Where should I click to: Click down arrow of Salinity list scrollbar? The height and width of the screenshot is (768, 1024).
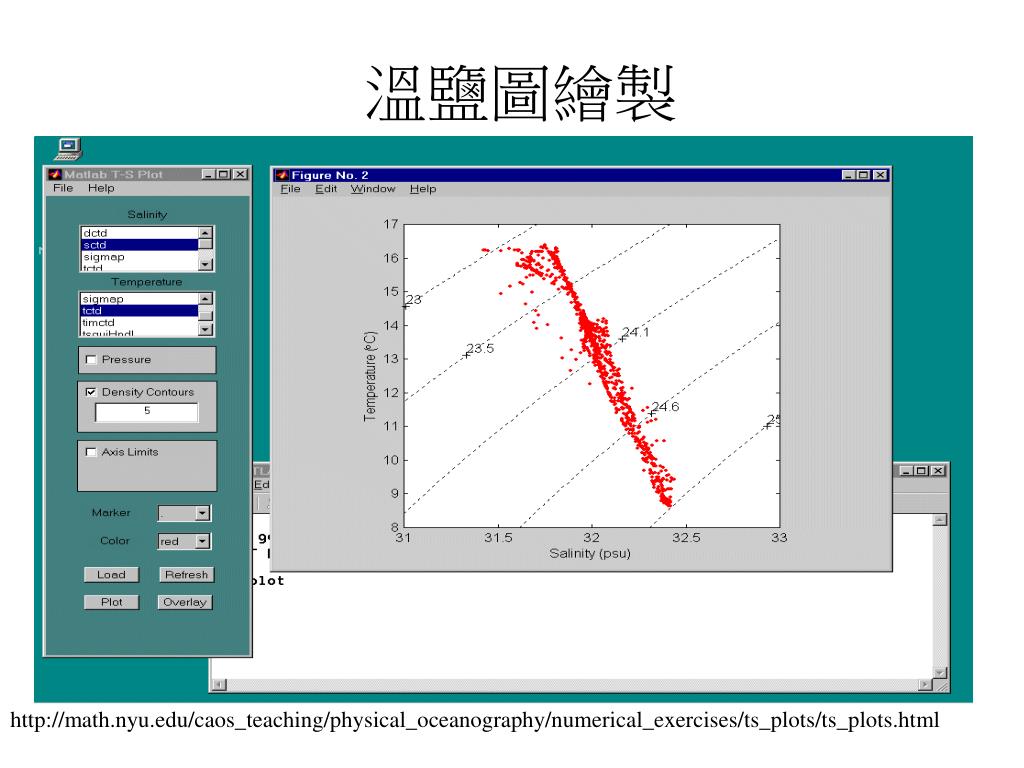click(206, 264)
